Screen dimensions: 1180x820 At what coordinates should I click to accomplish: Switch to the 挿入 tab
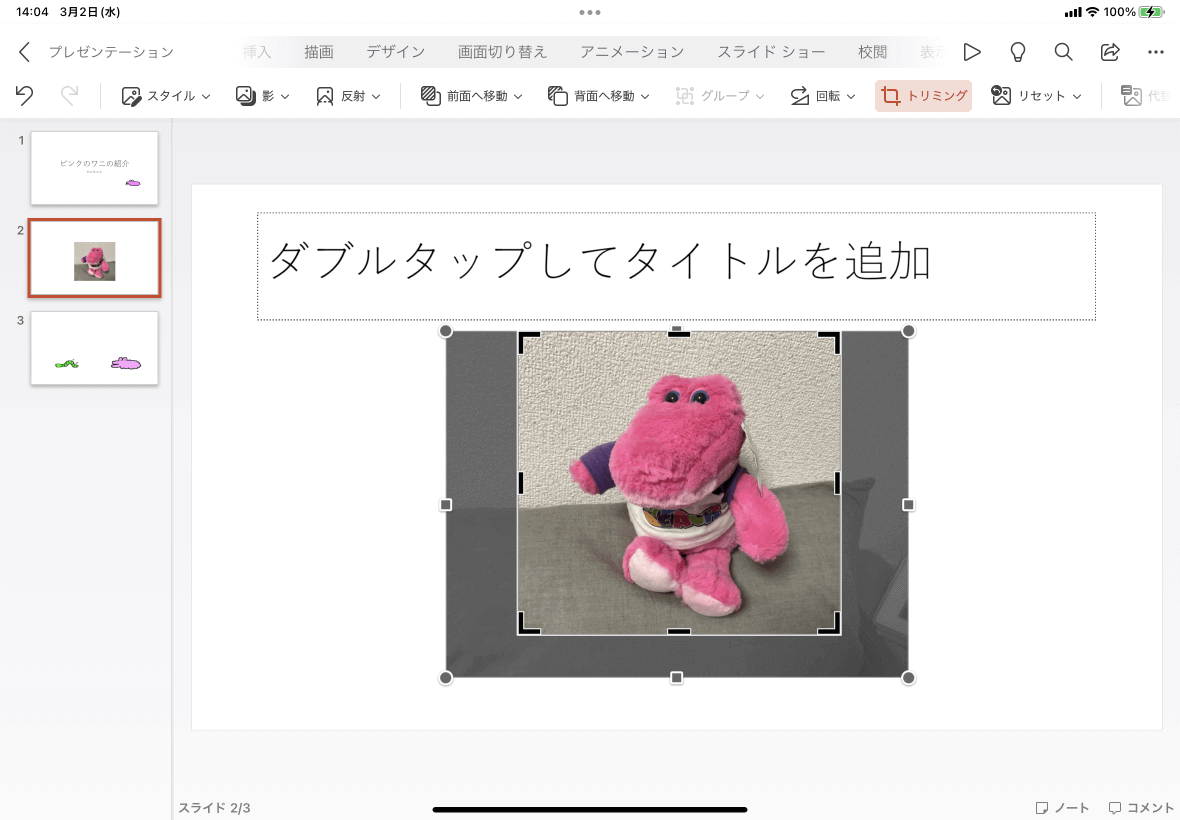pos(257,52)
